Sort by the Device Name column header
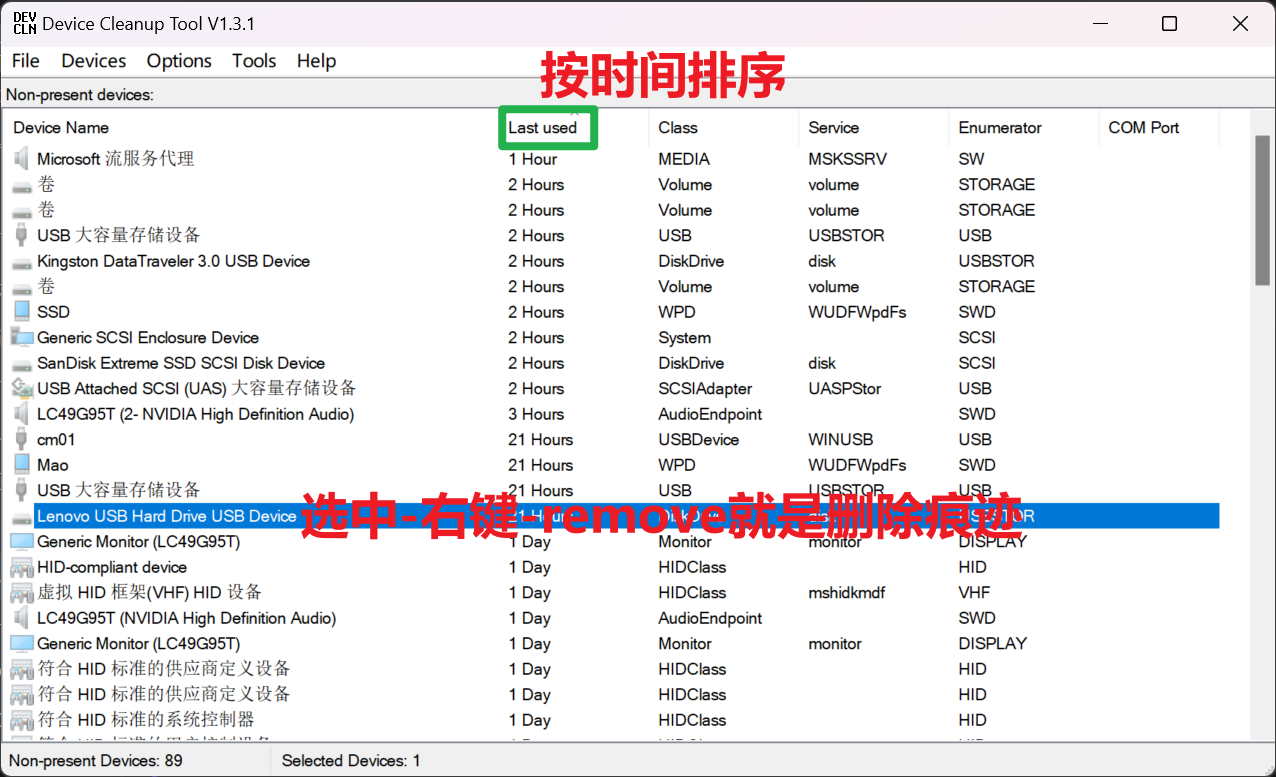 [x=251, y=128]
